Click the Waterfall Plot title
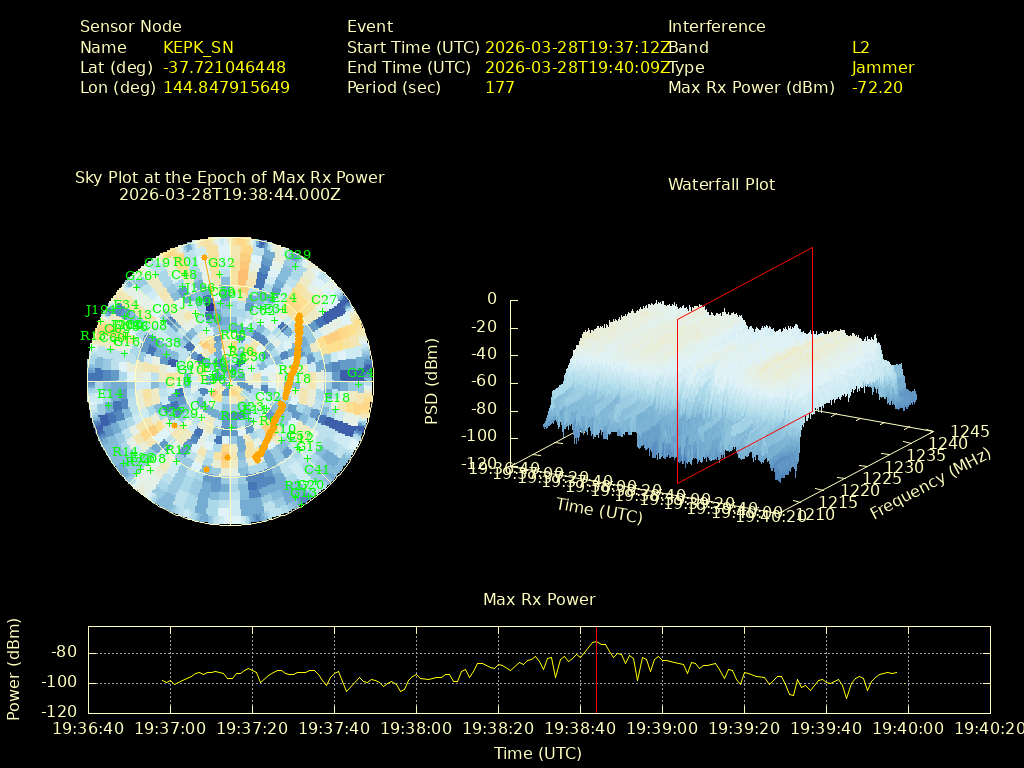1024x768 pixels. coord(721,185)
